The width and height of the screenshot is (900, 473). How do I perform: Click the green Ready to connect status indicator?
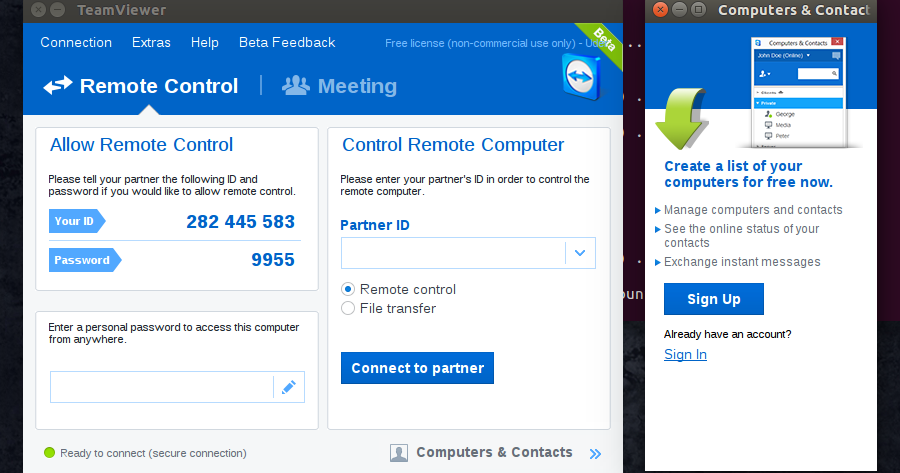pos(49,453)
